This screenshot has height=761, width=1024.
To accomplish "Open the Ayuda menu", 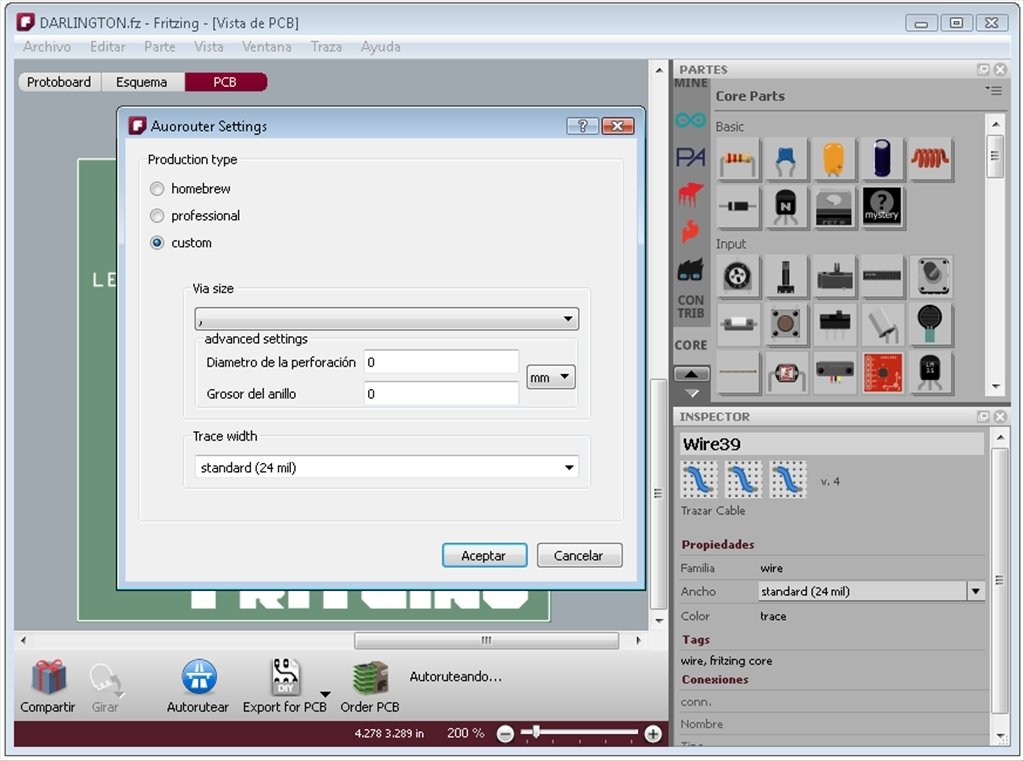I will (381, 46).
